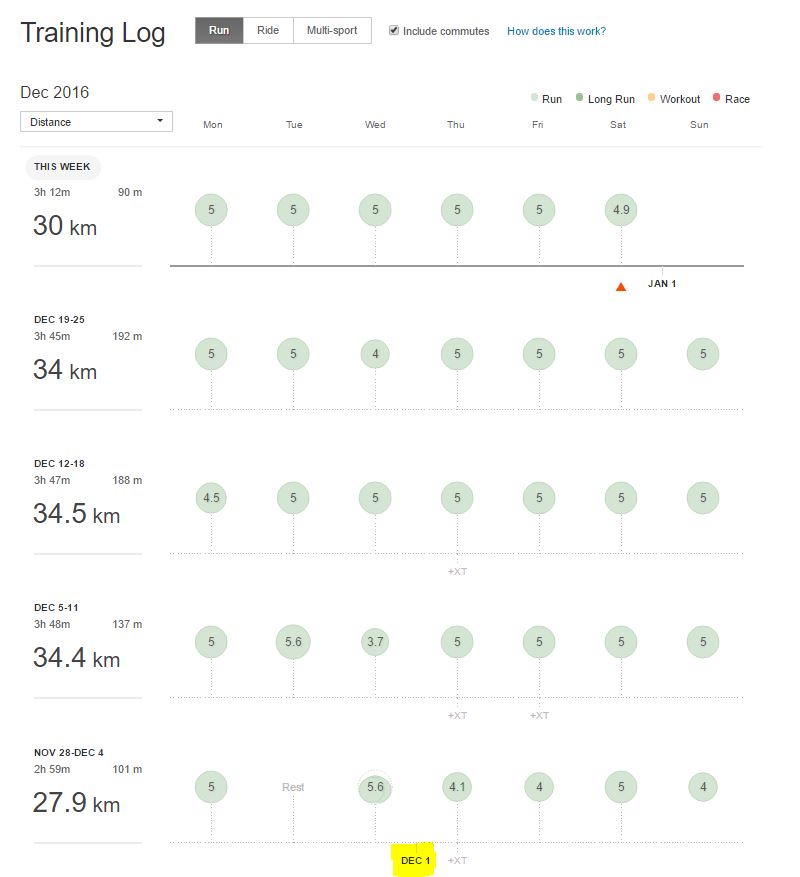This screenshot has width=800, height=877.
Task: Select the 3.7 km Wednesday run in Dec 5-11 week
Action: point(374,642)
